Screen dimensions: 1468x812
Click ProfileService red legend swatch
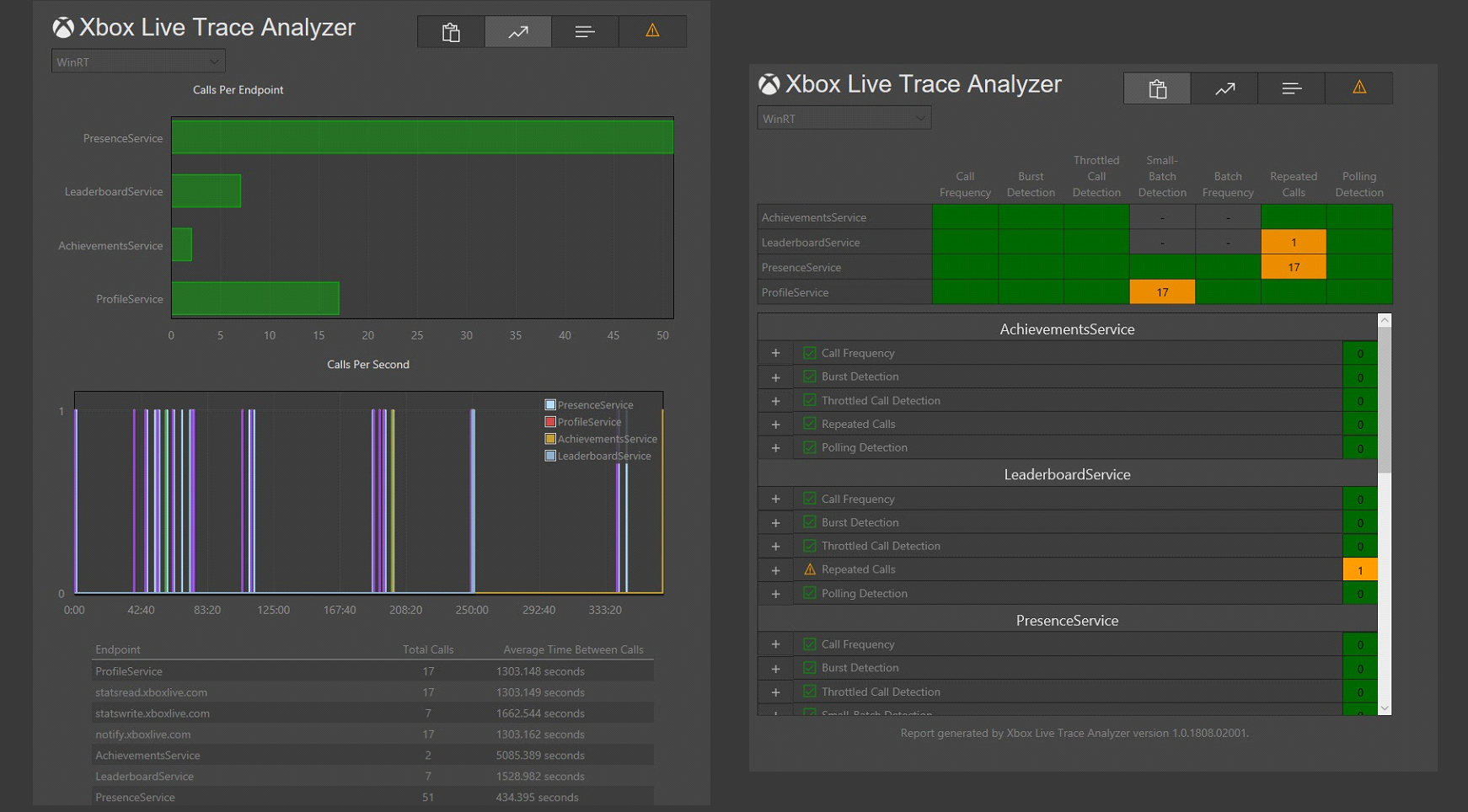550,422
